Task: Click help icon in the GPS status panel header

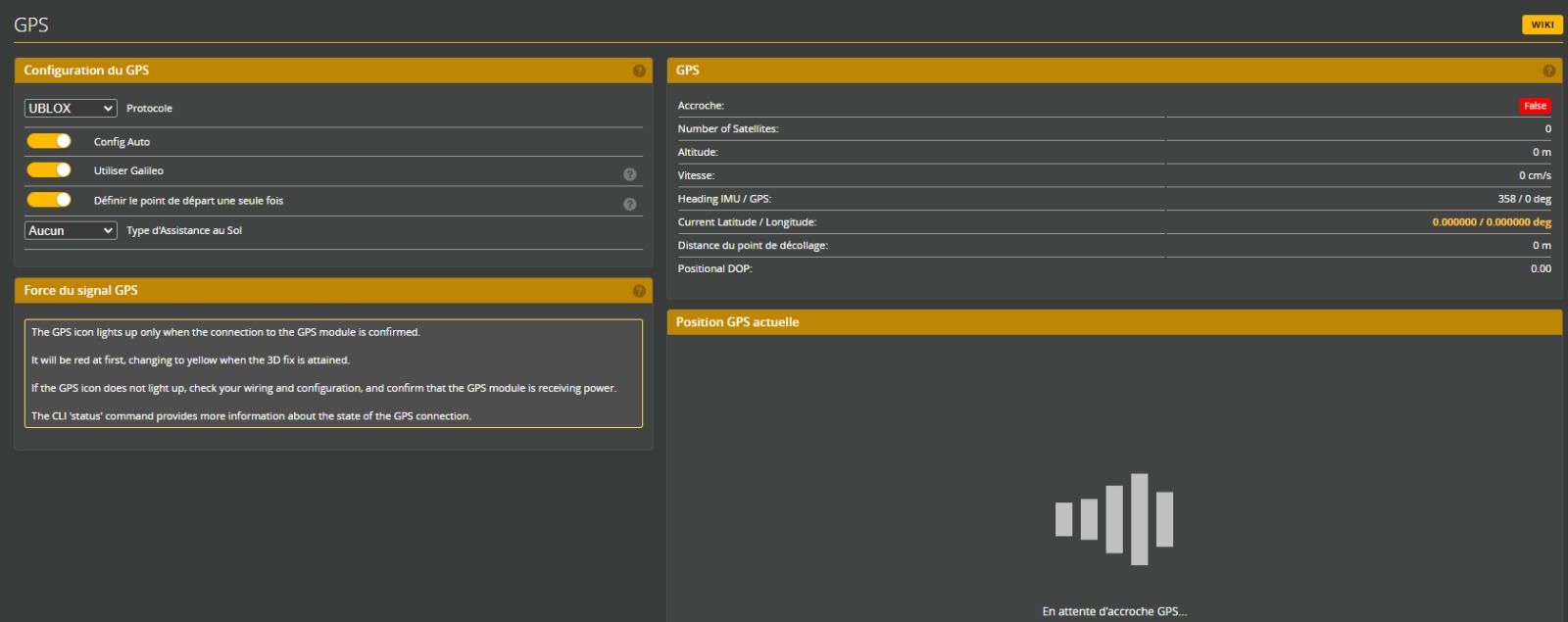Action: click(1548, 71)
